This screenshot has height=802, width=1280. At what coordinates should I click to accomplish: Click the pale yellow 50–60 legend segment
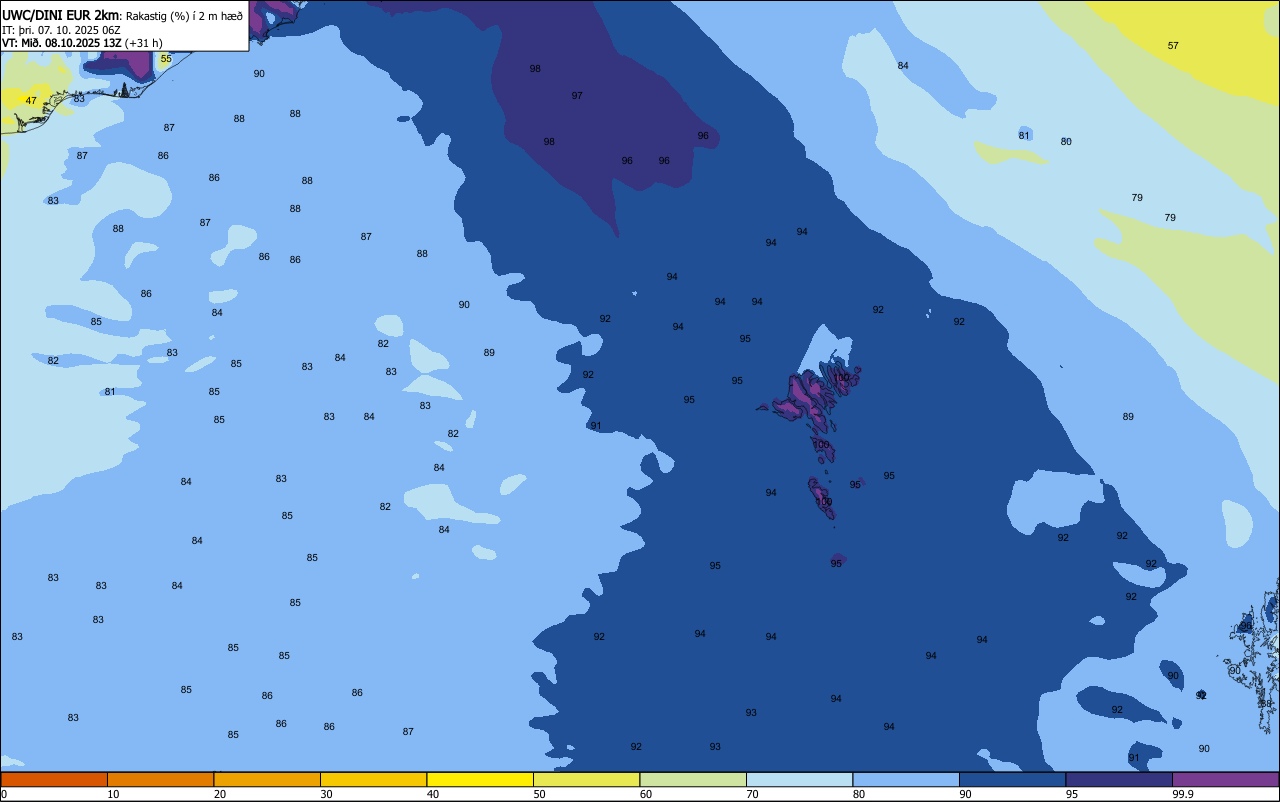(x=586, y=779)
